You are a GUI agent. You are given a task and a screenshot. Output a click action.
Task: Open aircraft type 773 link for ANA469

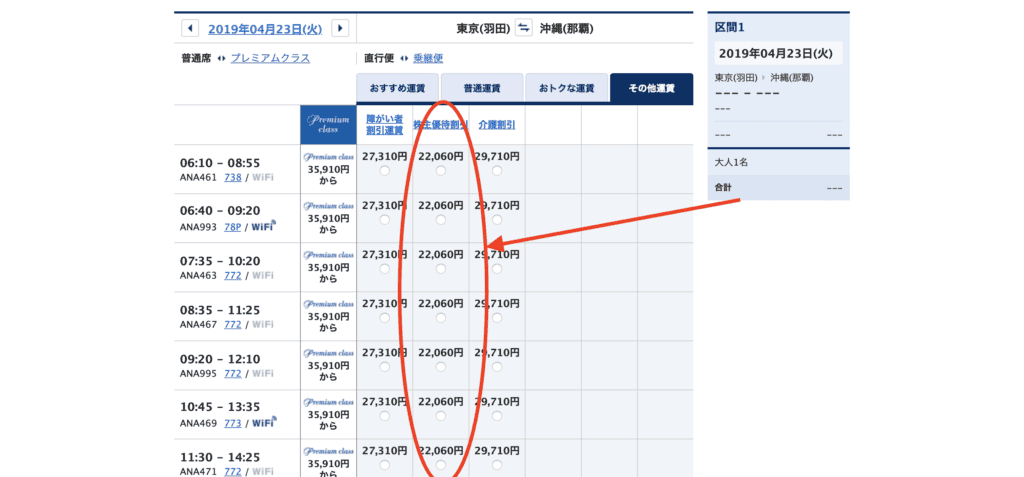232,423
